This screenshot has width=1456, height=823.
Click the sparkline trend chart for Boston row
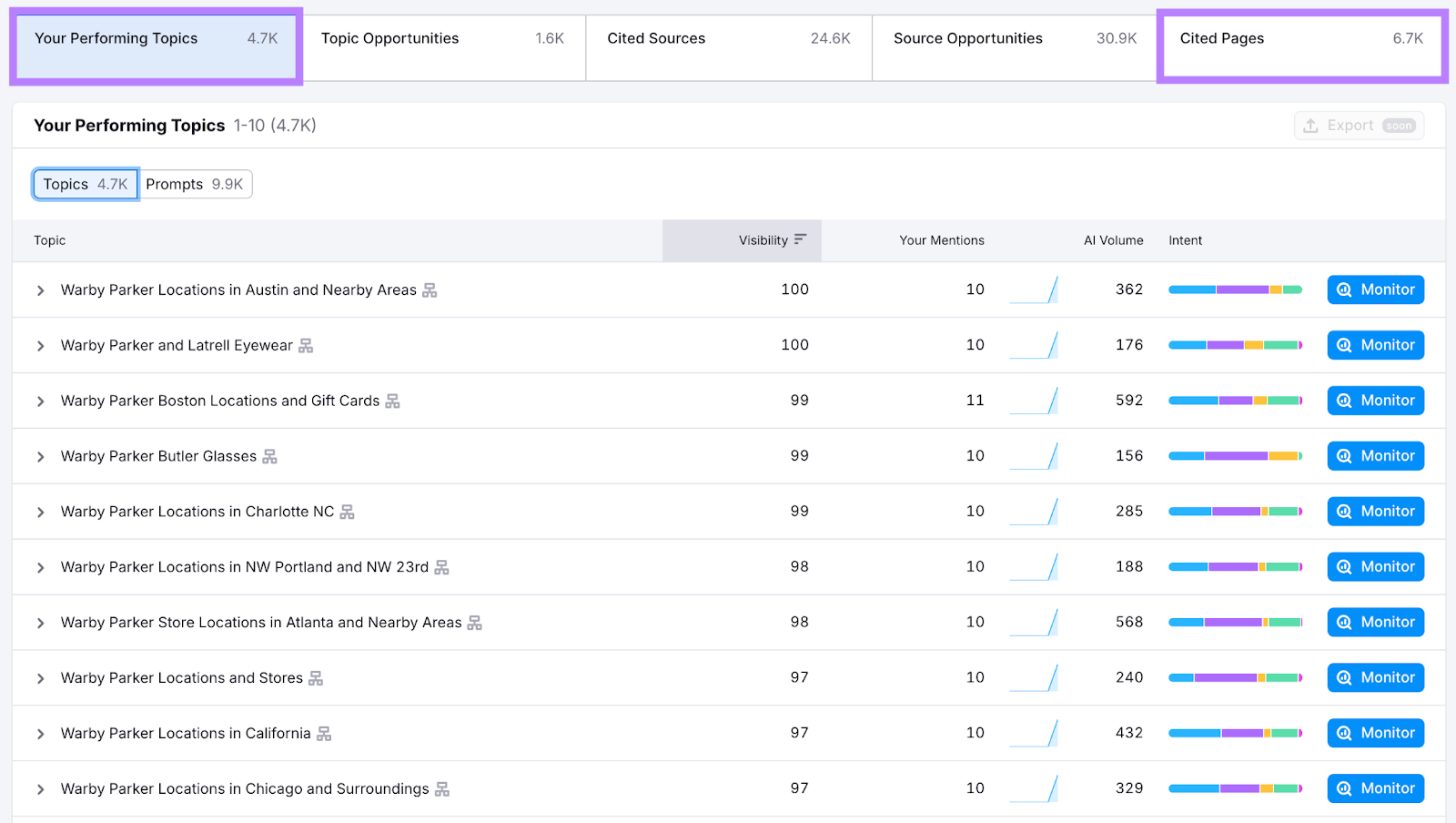pyautogui.click(x=1035, y=401)
